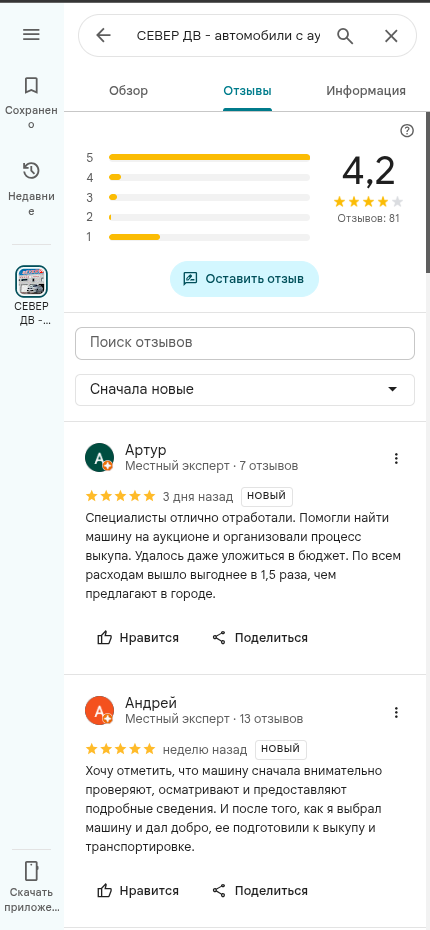Open Артур reviewer name link

146,450
